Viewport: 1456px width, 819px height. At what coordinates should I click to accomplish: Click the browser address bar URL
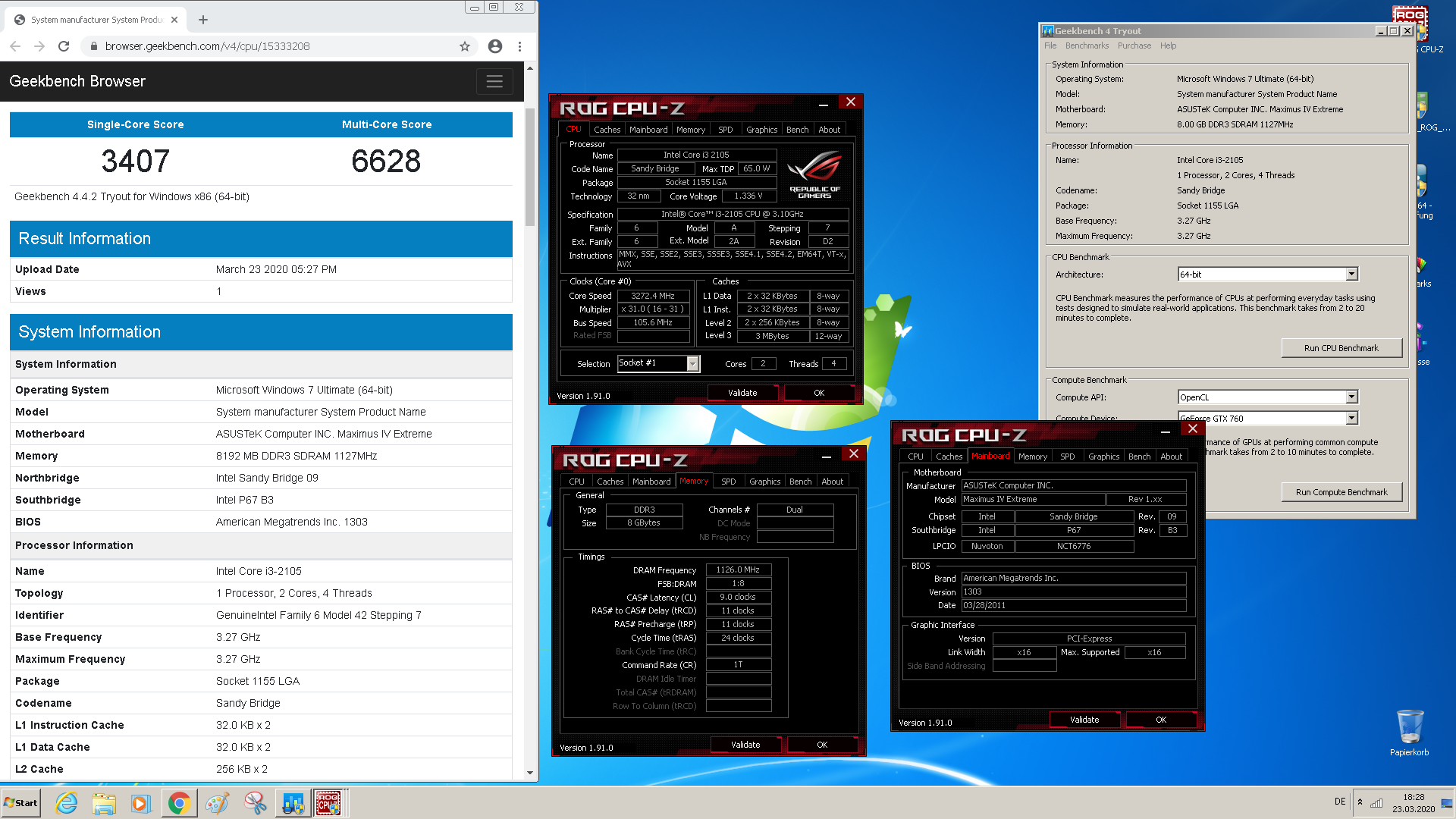[207, 46]
